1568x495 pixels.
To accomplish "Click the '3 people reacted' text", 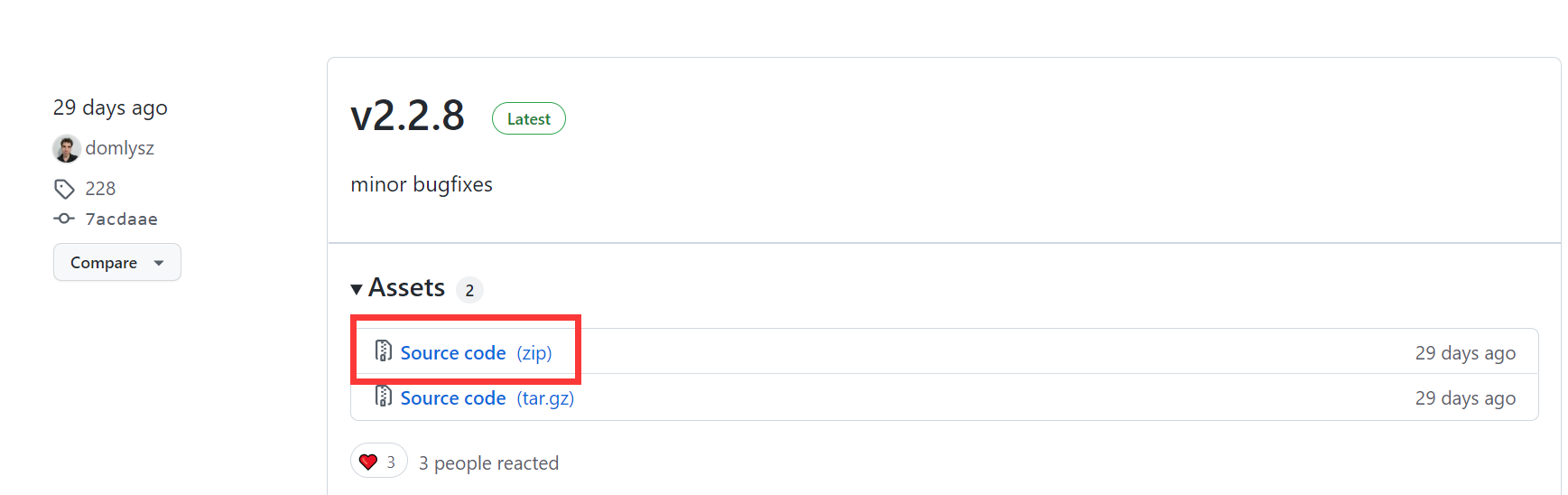I will pyautogui.click(x=488, y=463).
